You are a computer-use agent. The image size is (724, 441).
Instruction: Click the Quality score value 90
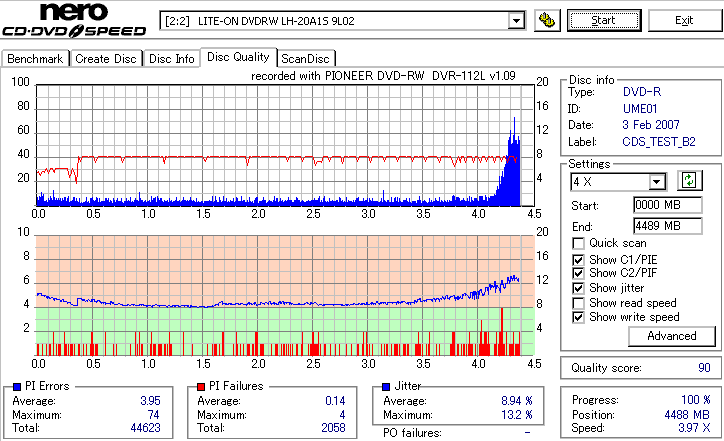pyautogui.click(x=704, y=368)
